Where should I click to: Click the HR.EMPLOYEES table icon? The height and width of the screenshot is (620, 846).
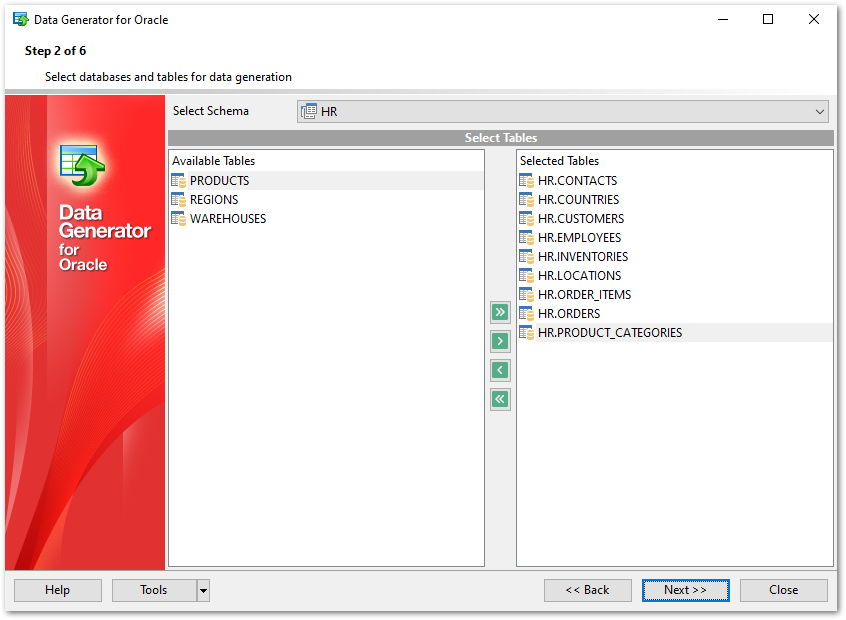pos(526,237)
